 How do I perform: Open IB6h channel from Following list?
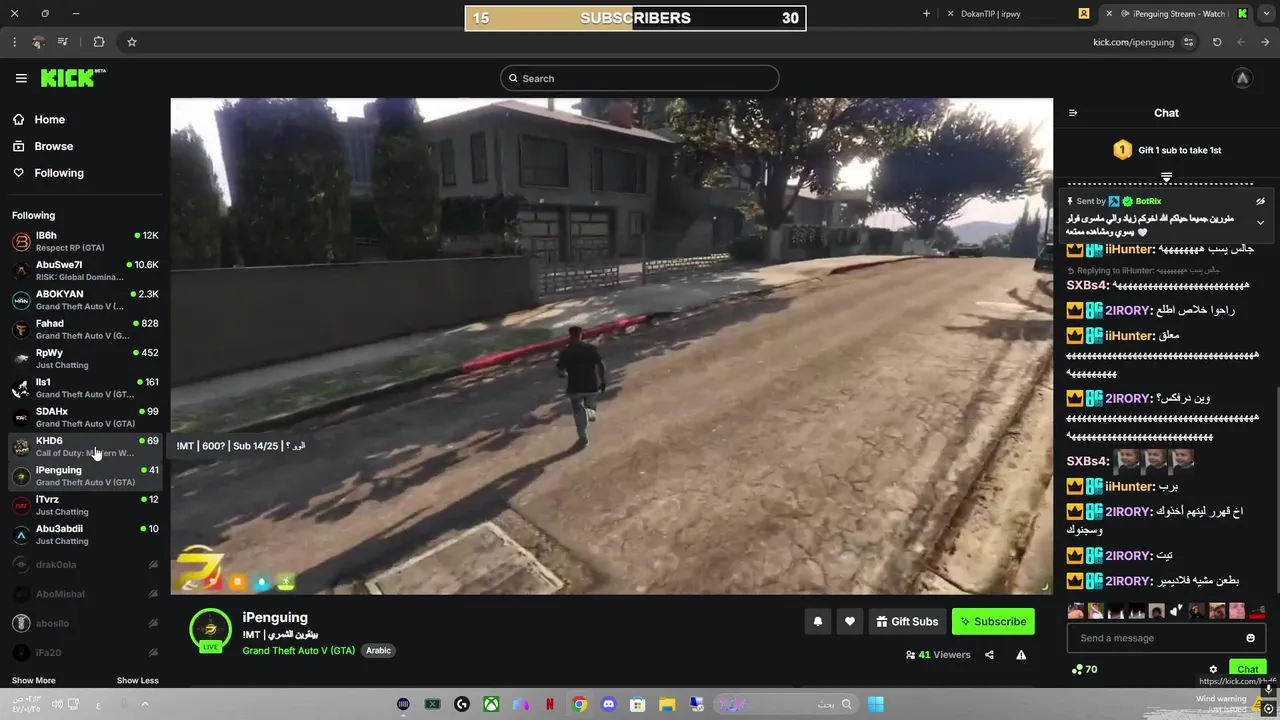coord(85,241)
